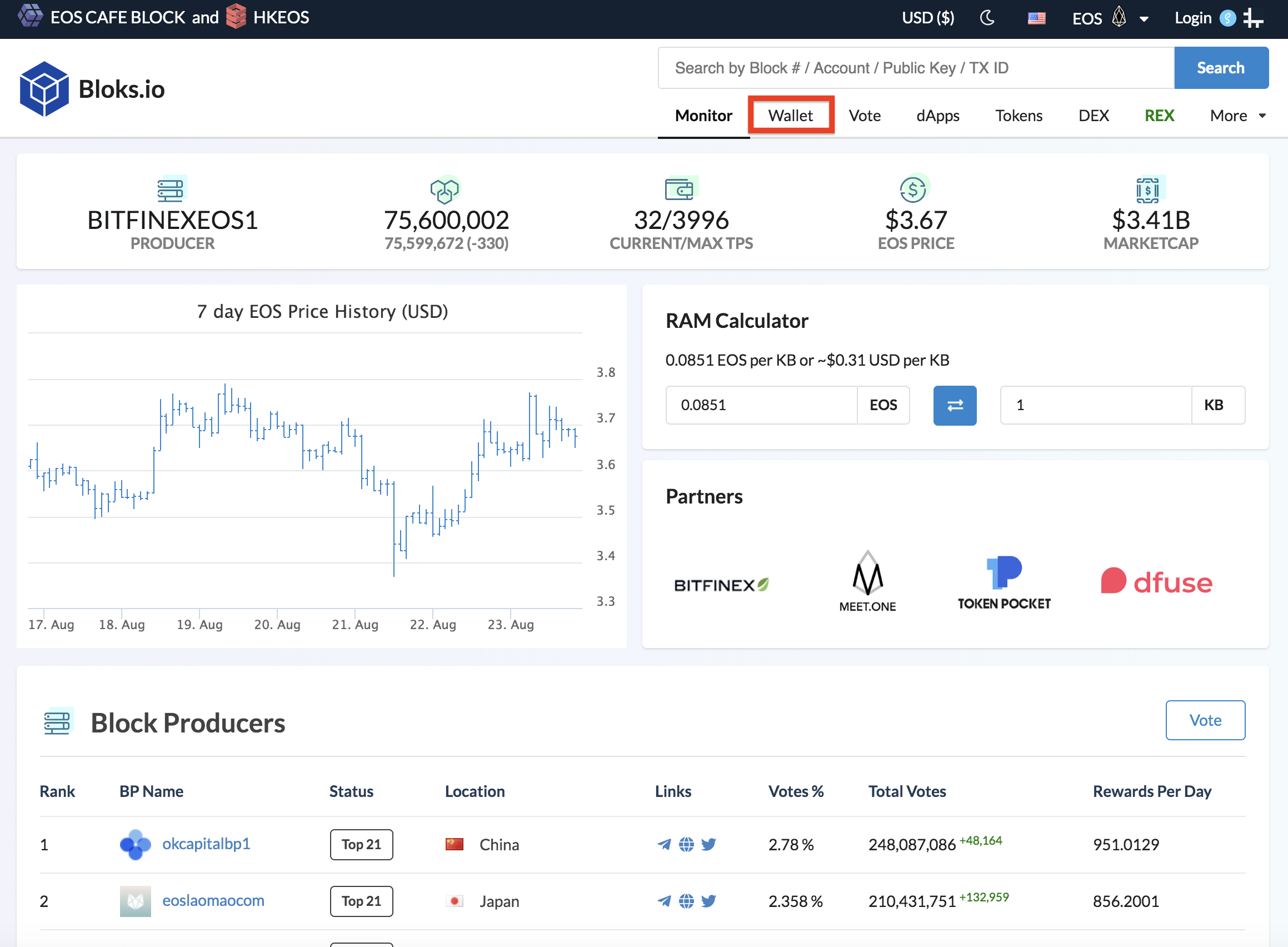Click the wallet icon above 32/3996 TPS
The height and width of the screenshot is (947, 1288).
click(681, 188)
